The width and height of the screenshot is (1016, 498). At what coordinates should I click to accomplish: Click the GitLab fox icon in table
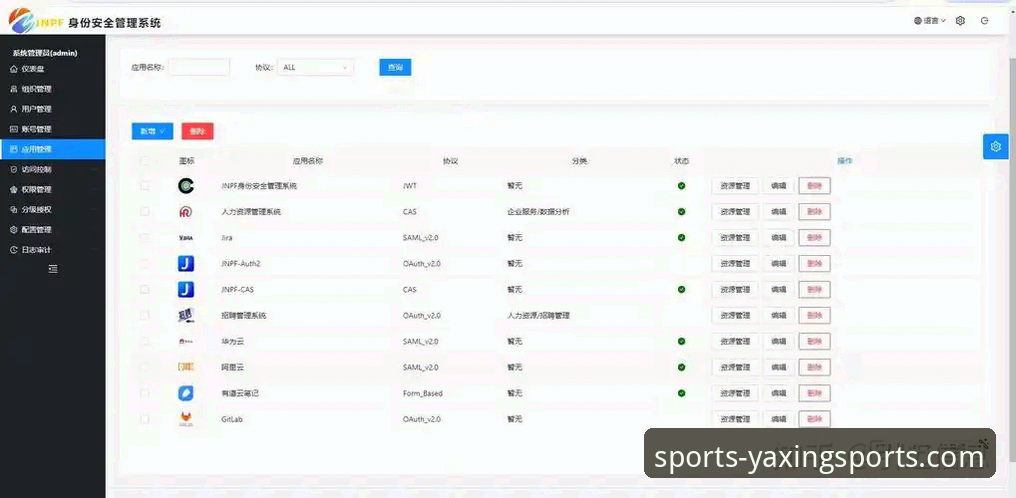click(186, 419)
